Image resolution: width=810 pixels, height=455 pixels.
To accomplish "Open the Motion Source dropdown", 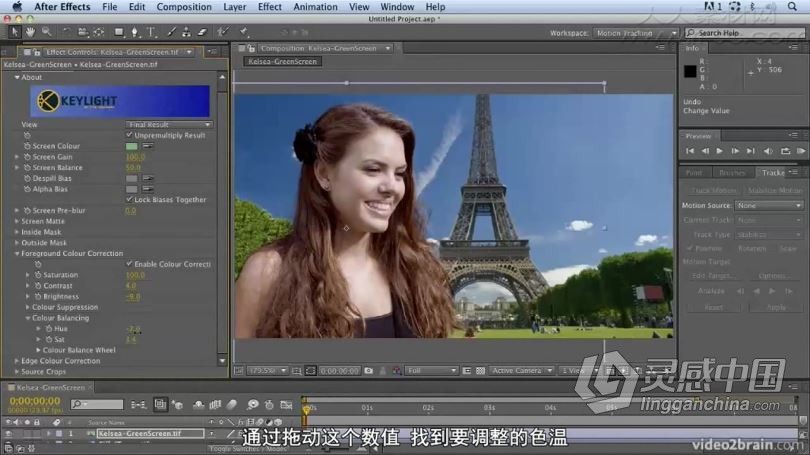I will (769, 206).
